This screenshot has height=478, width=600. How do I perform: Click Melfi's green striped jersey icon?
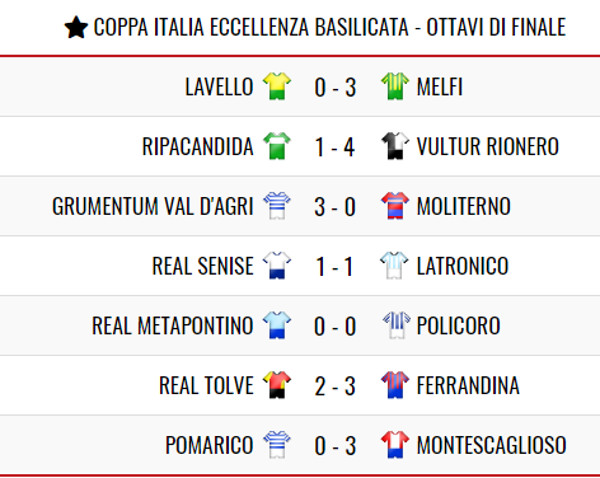395,86
